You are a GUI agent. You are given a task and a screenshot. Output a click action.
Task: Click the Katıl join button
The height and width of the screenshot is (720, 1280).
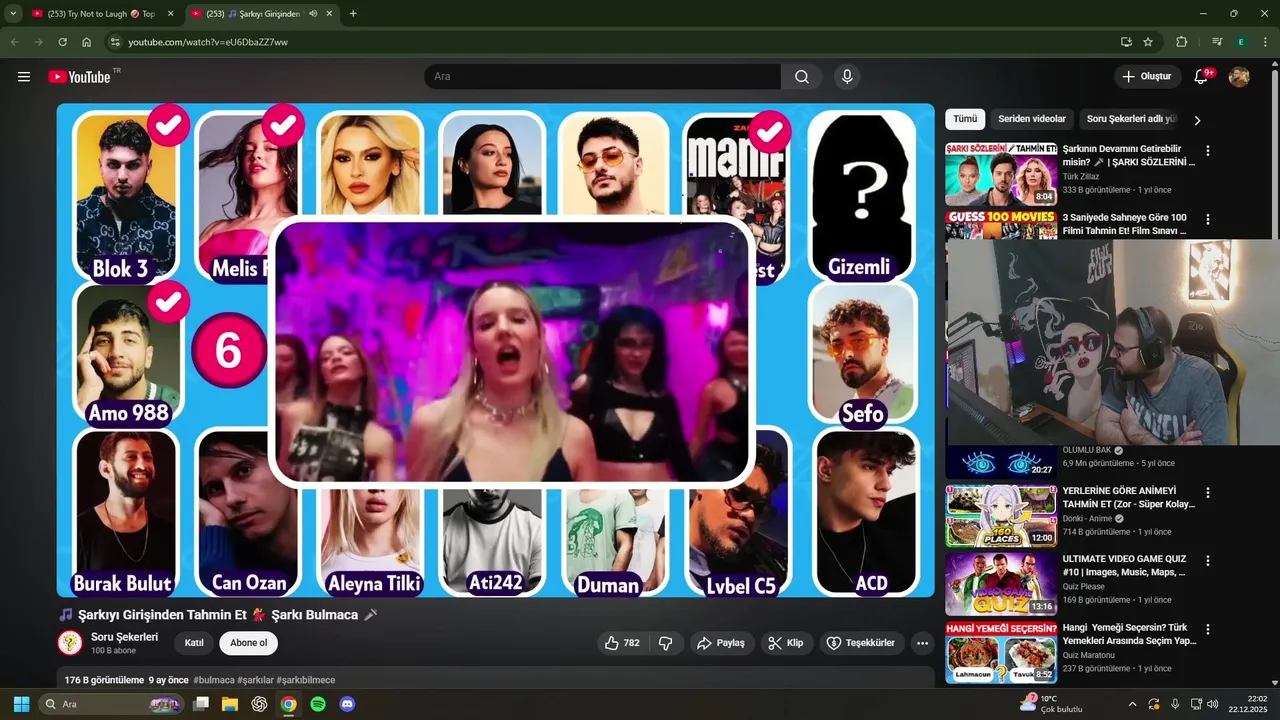click(194, 643)
